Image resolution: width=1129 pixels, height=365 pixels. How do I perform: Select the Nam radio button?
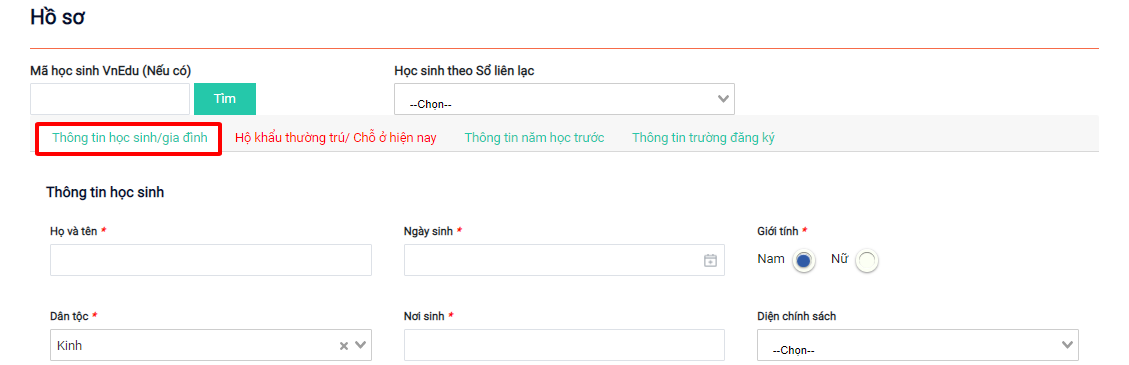(x=804, y=261)
